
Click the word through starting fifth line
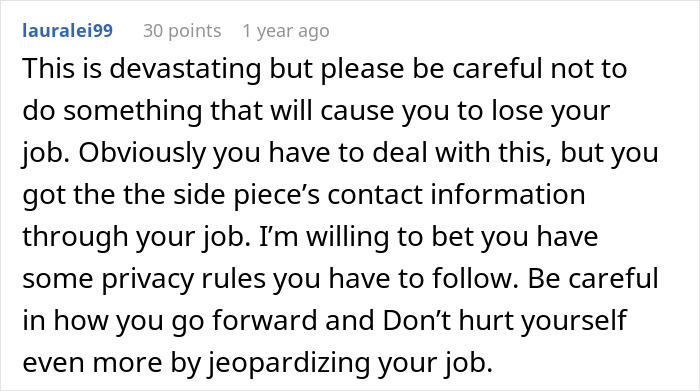click(x=75, y=237)
